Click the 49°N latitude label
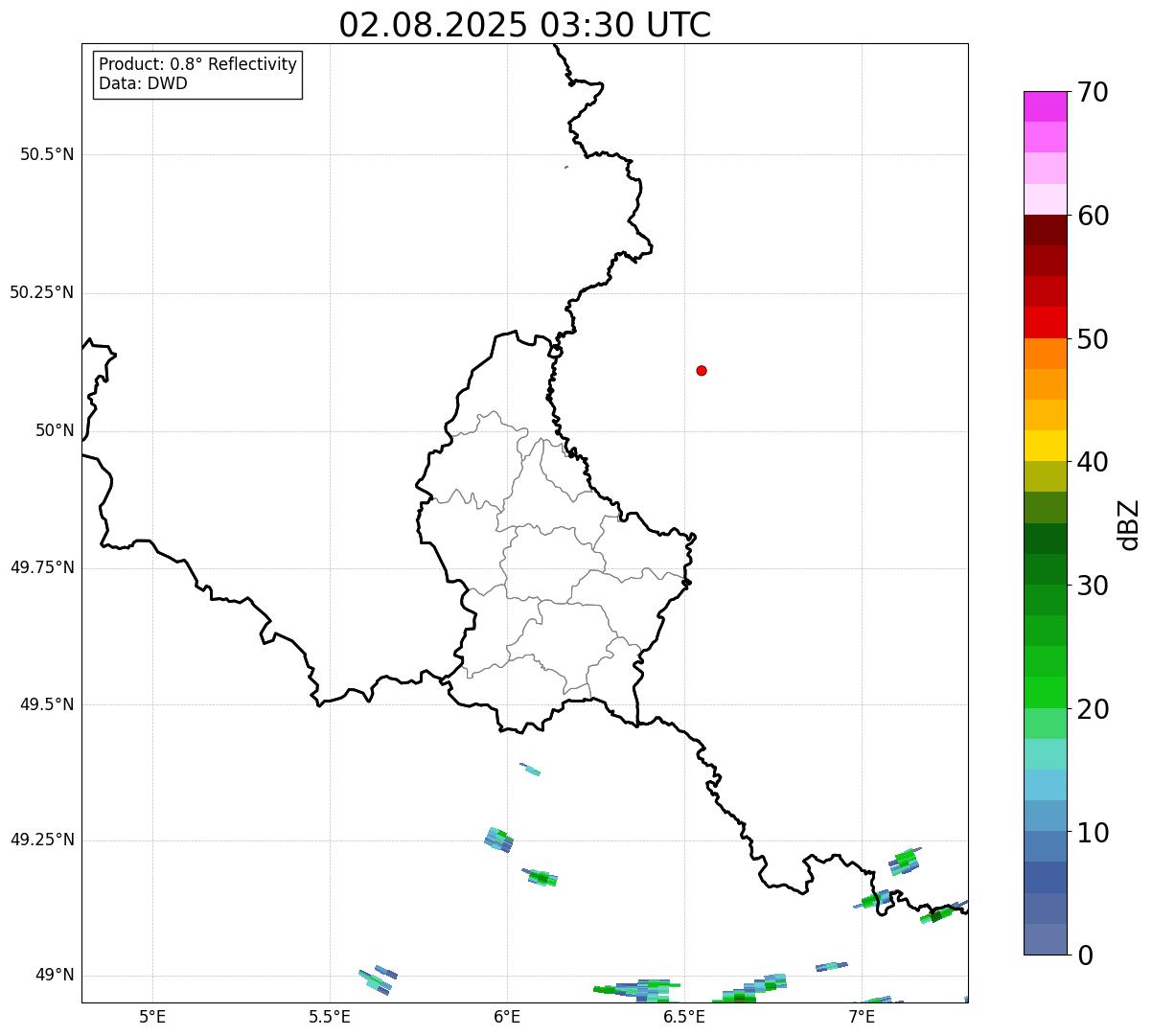 [x=55, y=976]
